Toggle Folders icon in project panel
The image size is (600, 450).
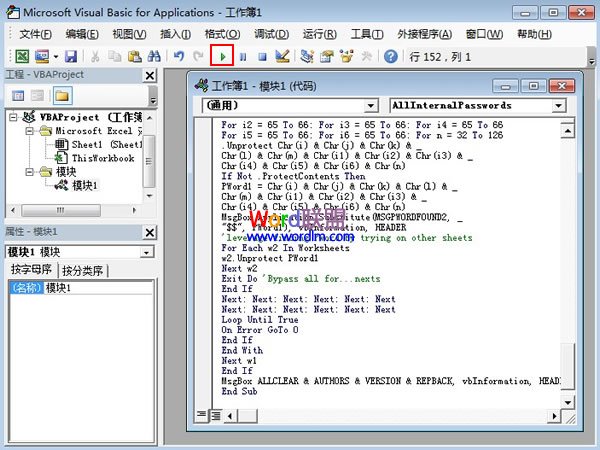click(x=62, y=96)
